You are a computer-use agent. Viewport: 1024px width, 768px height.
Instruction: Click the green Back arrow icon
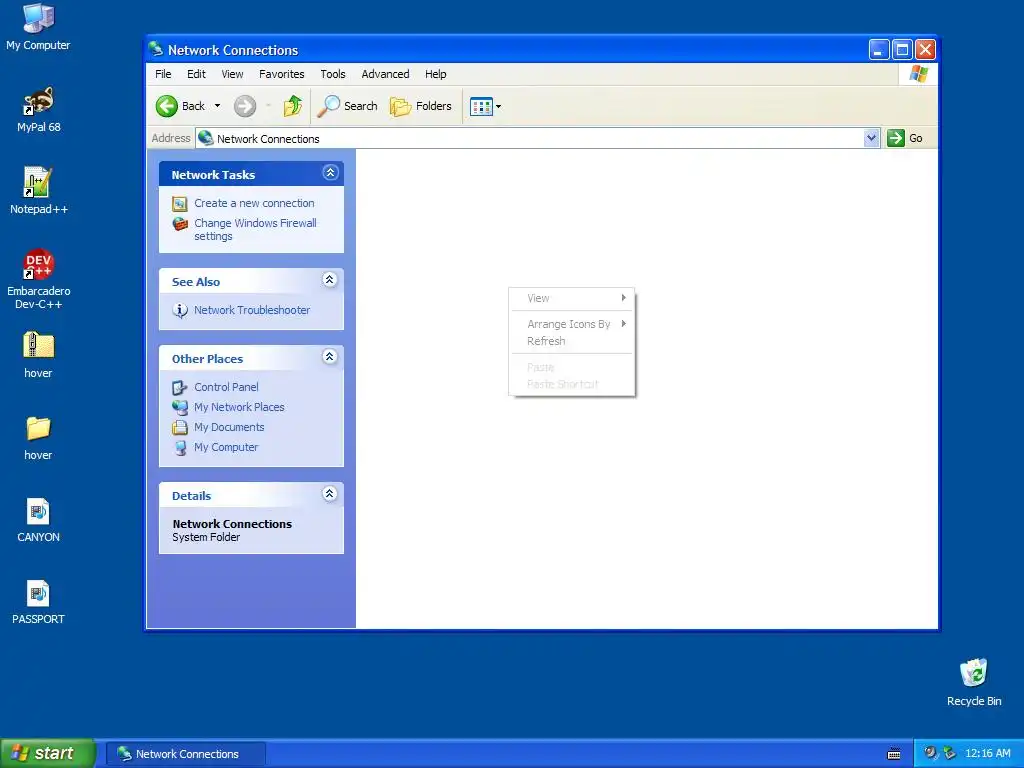(x=167, y=106)
